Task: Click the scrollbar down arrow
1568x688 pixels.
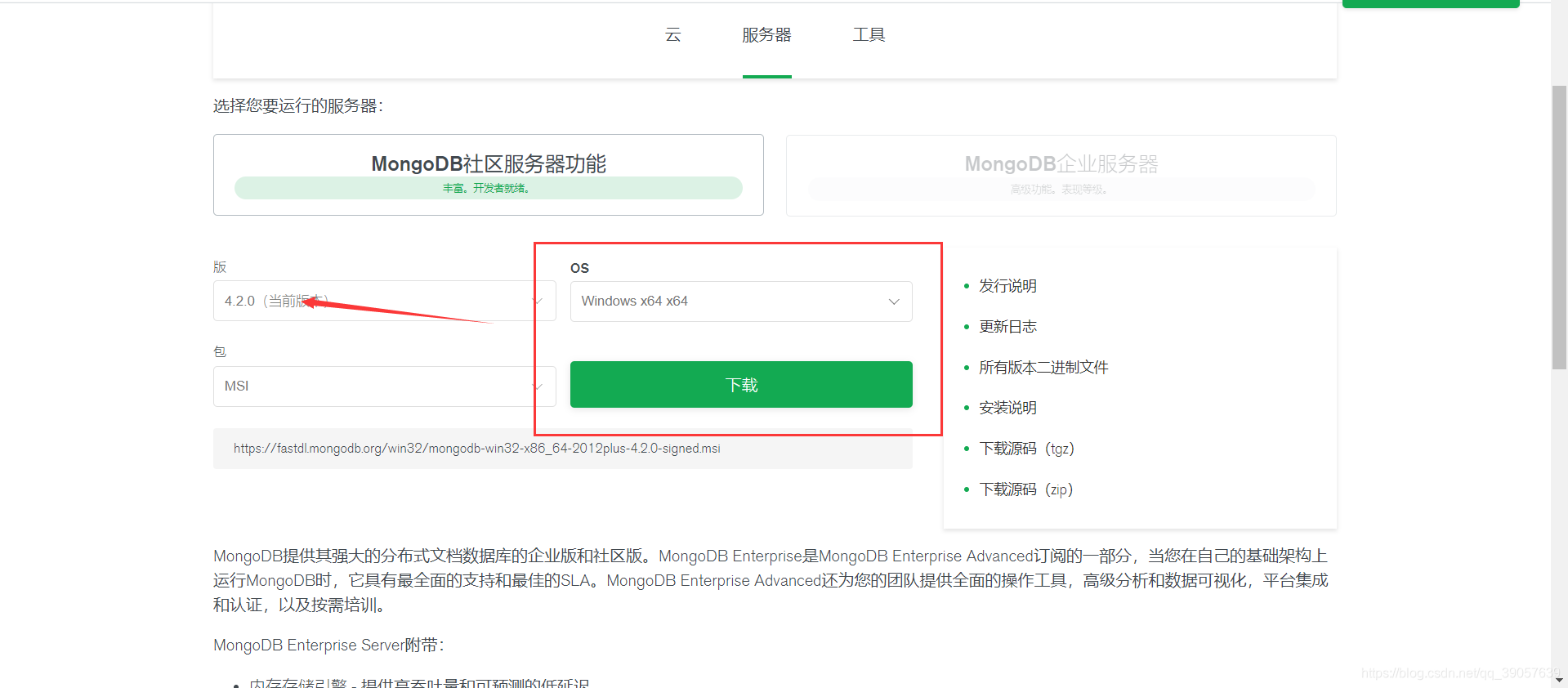Action: [1559, 680]
